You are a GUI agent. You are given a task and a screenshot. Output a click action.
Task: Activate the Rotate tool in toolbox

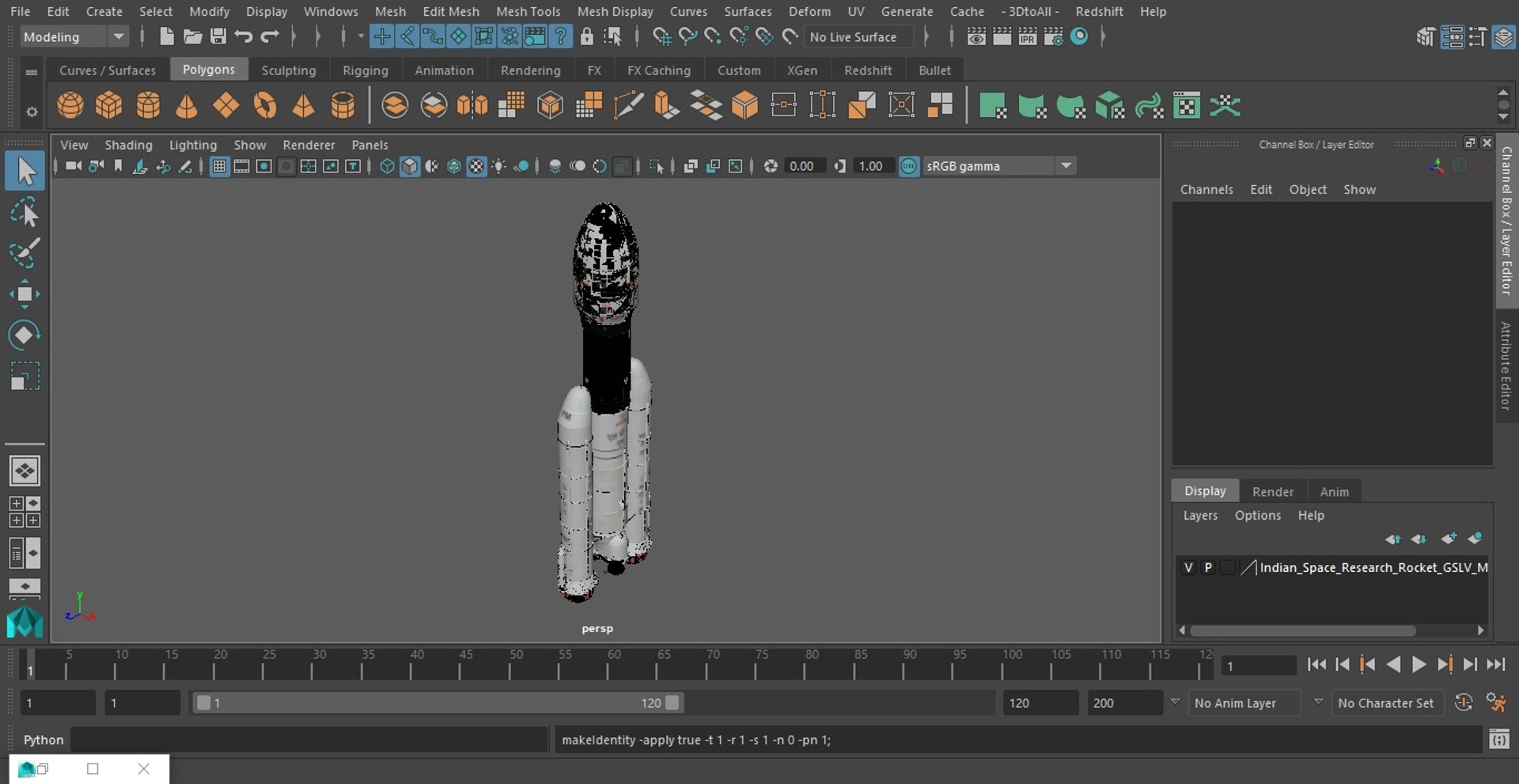click(25, 335)
